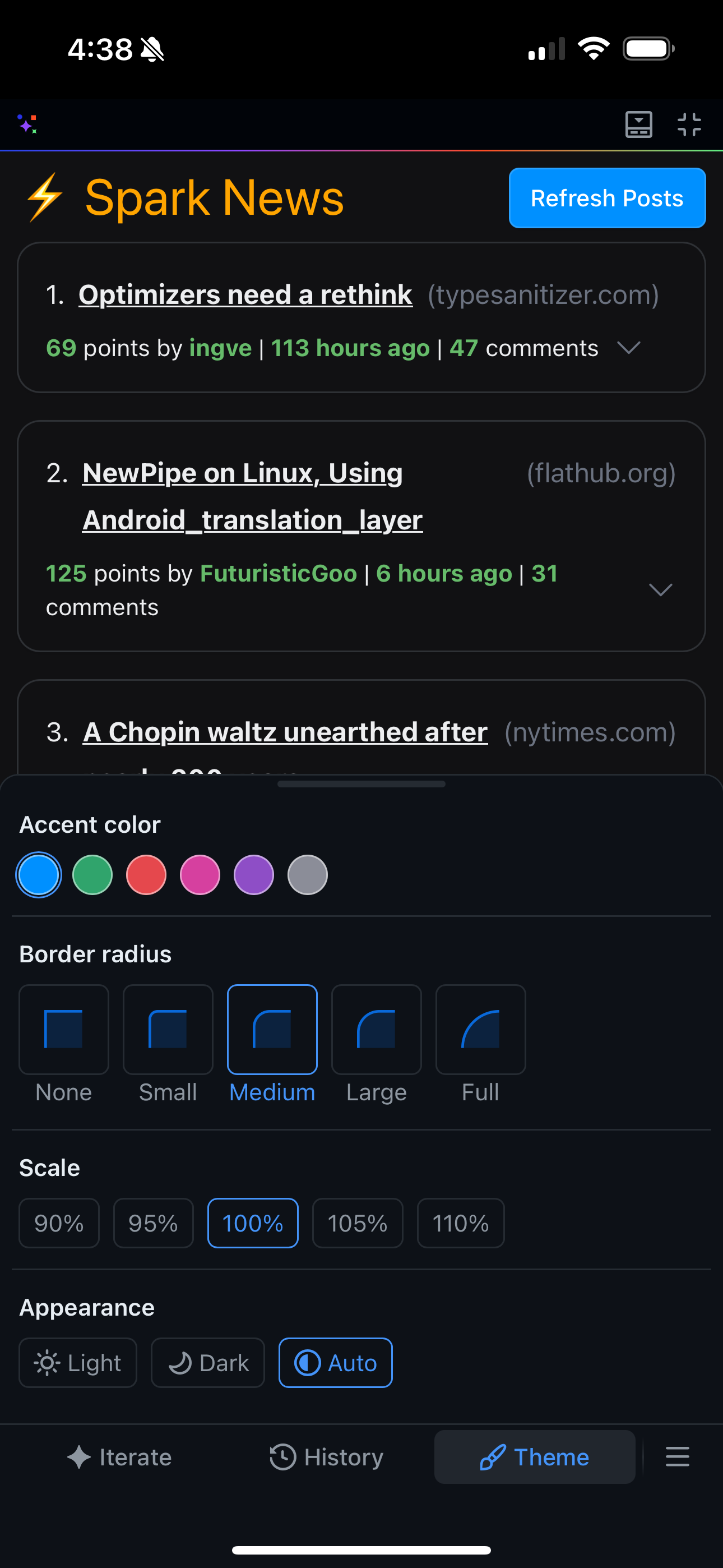723x1568 pixels.
Task: Click the collapse layout icon in top right
Action: pyautogui.click(x=690, y=124)
